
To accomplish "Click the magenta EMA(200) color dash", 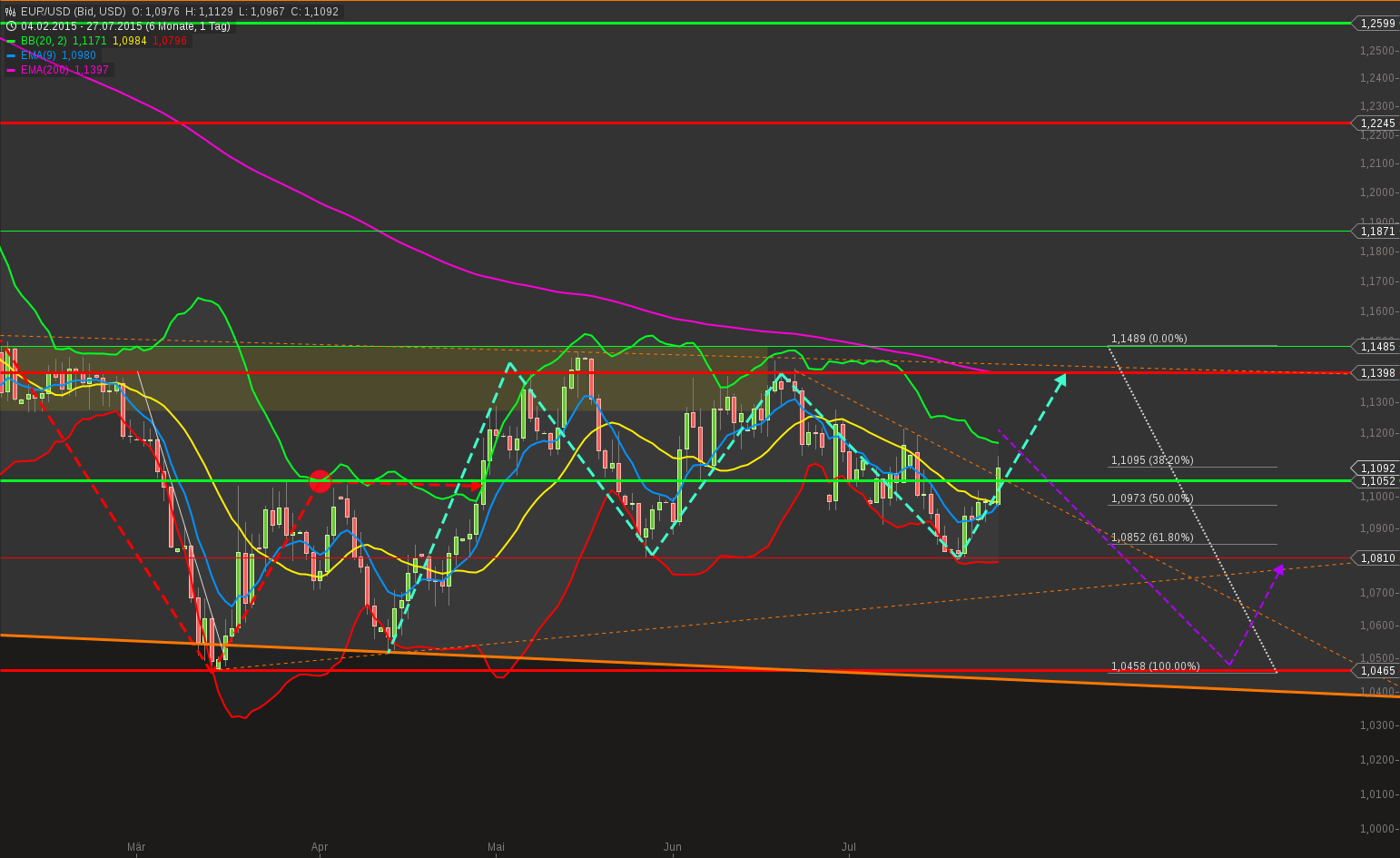I will (x=10, y=69).
